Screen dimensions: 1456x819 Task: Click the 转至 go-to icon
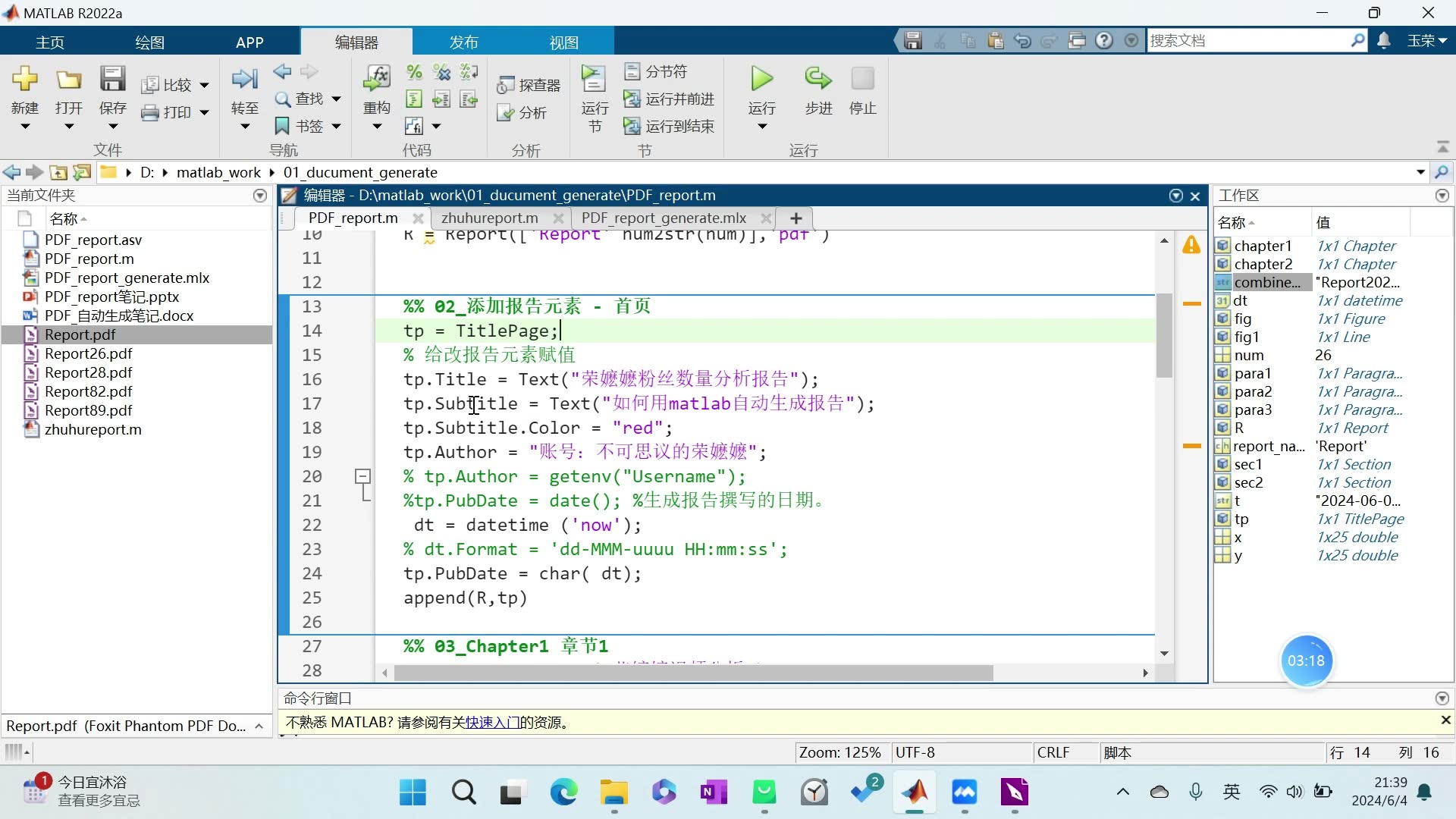pyautogui.click(x=244, y=80)
